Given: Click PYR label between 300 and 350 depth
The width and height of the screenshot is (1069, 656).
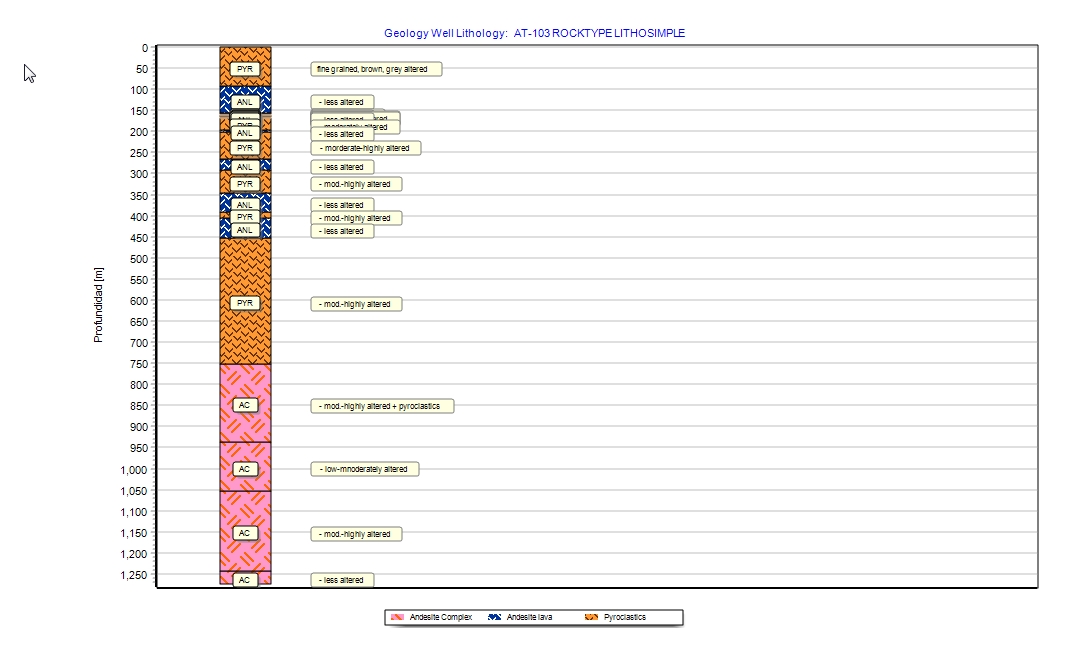Looking at the screenshot, I should click(x=245, y=184).
